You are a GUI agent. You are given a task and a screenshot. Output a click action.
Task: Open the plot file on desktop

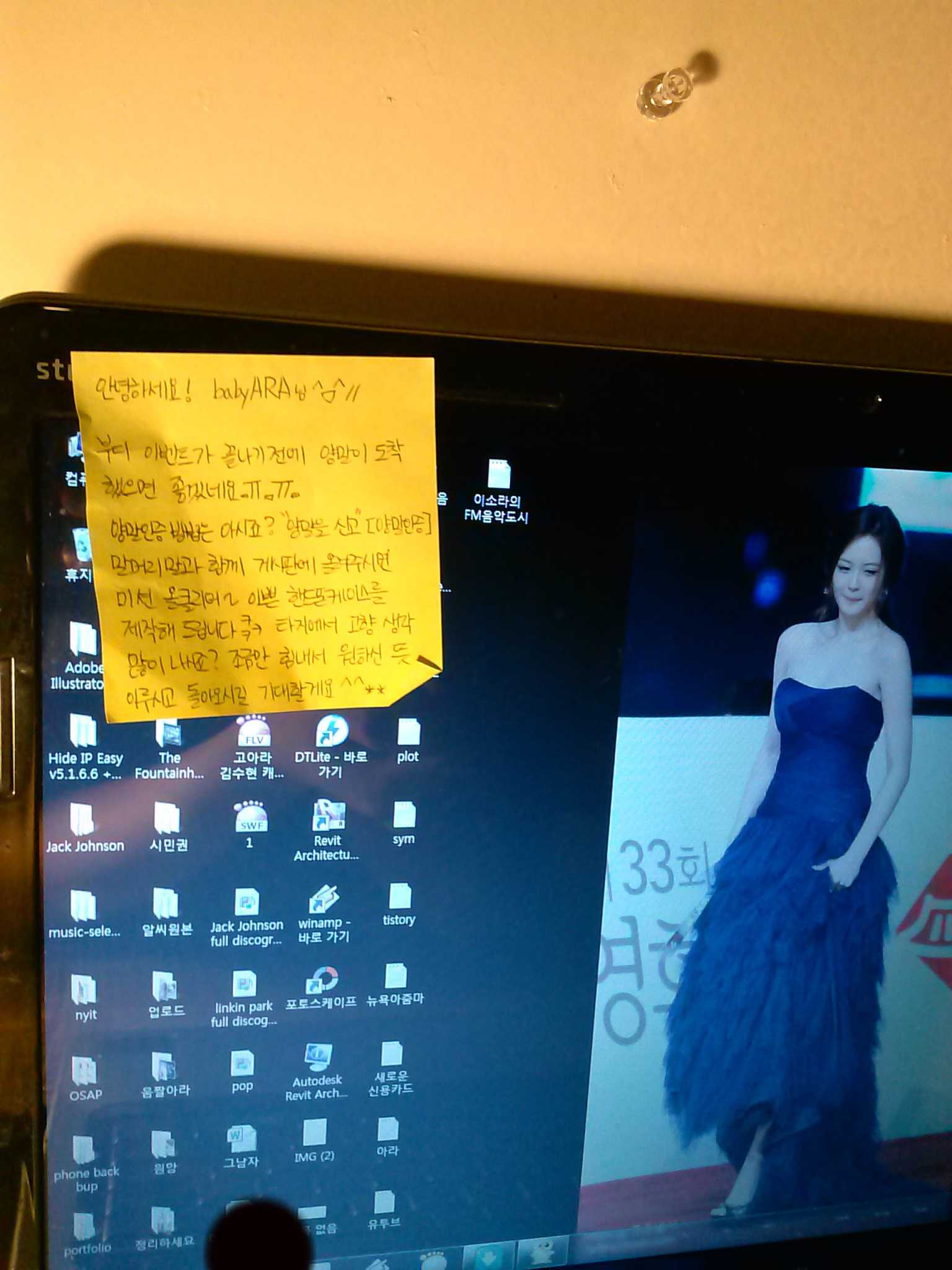coord(408,741)
